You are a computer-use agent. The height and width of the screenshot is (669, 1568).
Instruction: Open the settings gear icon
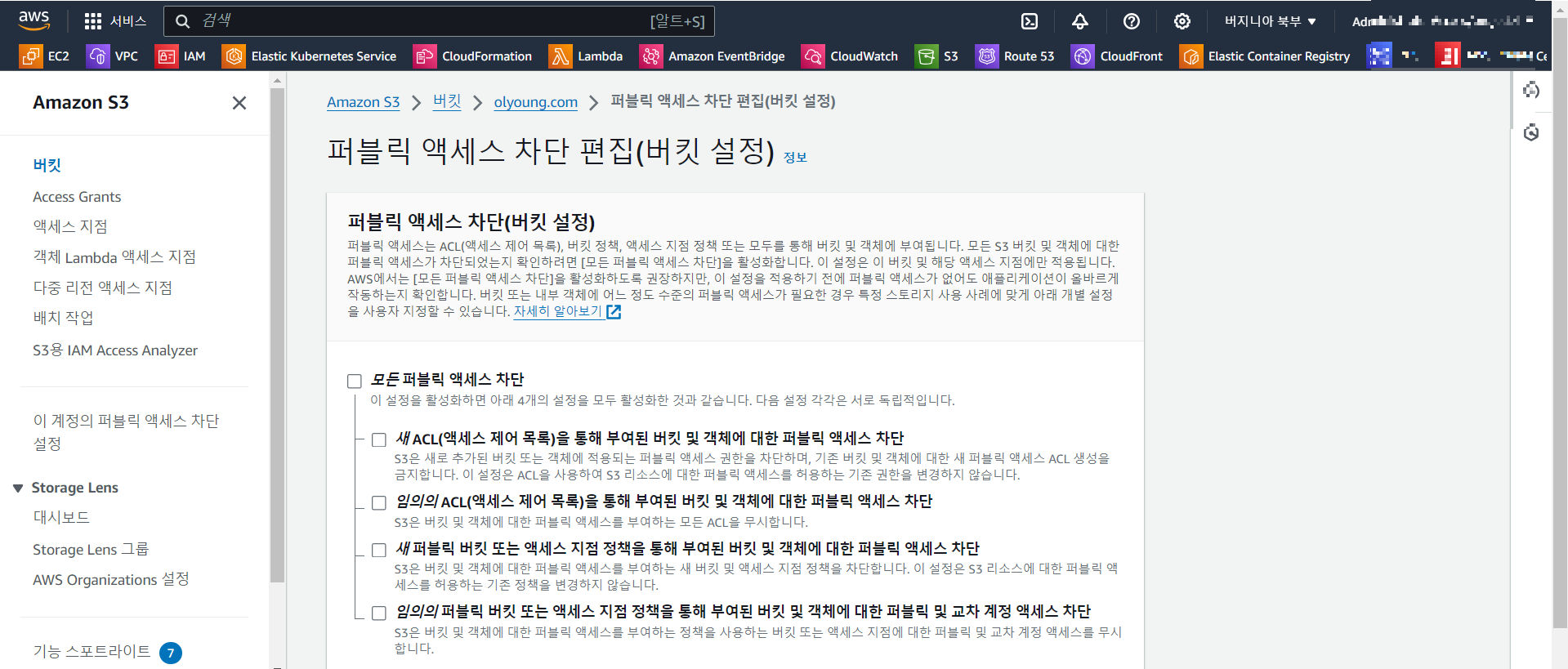tap(1182, 21)
